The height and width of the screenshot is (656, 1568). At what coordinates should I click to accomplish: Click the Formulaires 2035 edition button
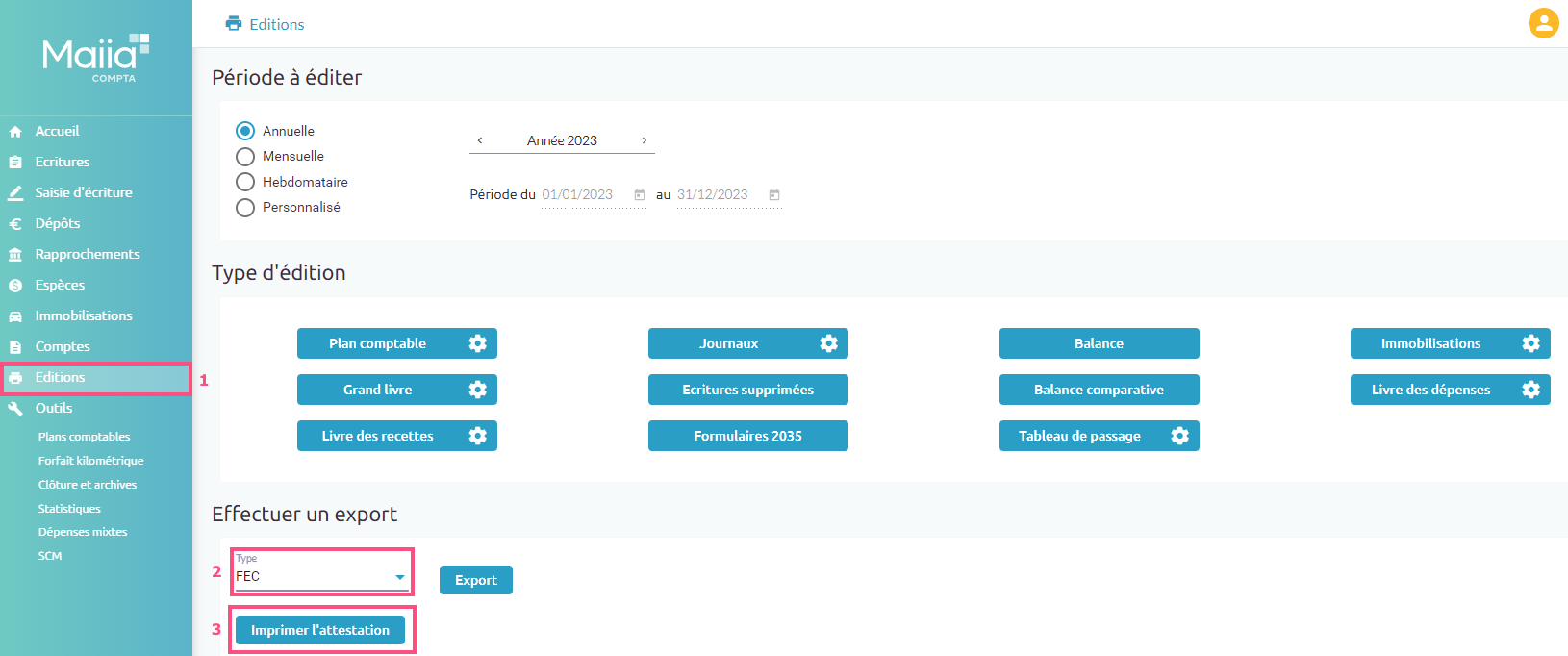[747, 436]
